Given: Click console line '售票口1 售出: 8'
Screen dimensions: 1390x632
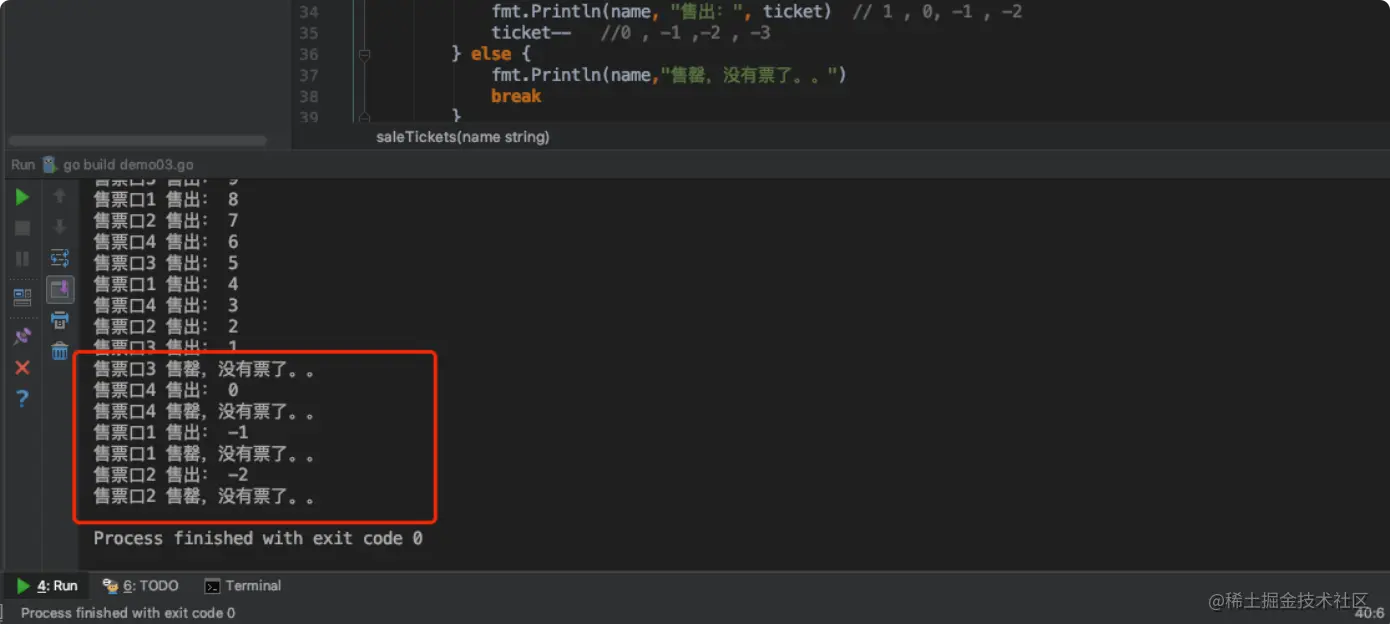Looking at the screenshot, I should click(166, 199).
